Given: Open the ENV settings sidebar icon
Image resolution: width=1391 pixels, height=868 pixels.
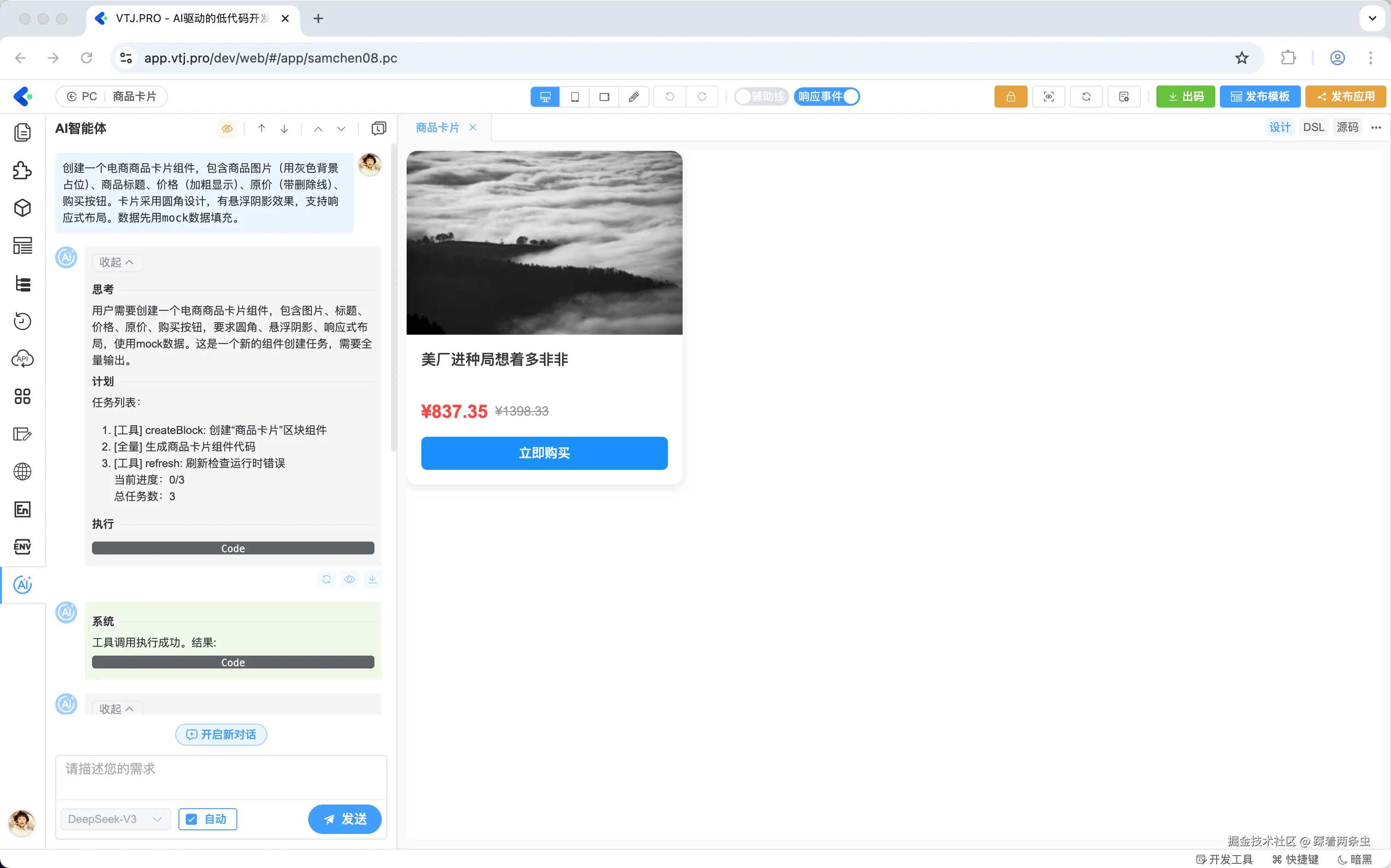Looking at the screenshot, I should point(23,547).
